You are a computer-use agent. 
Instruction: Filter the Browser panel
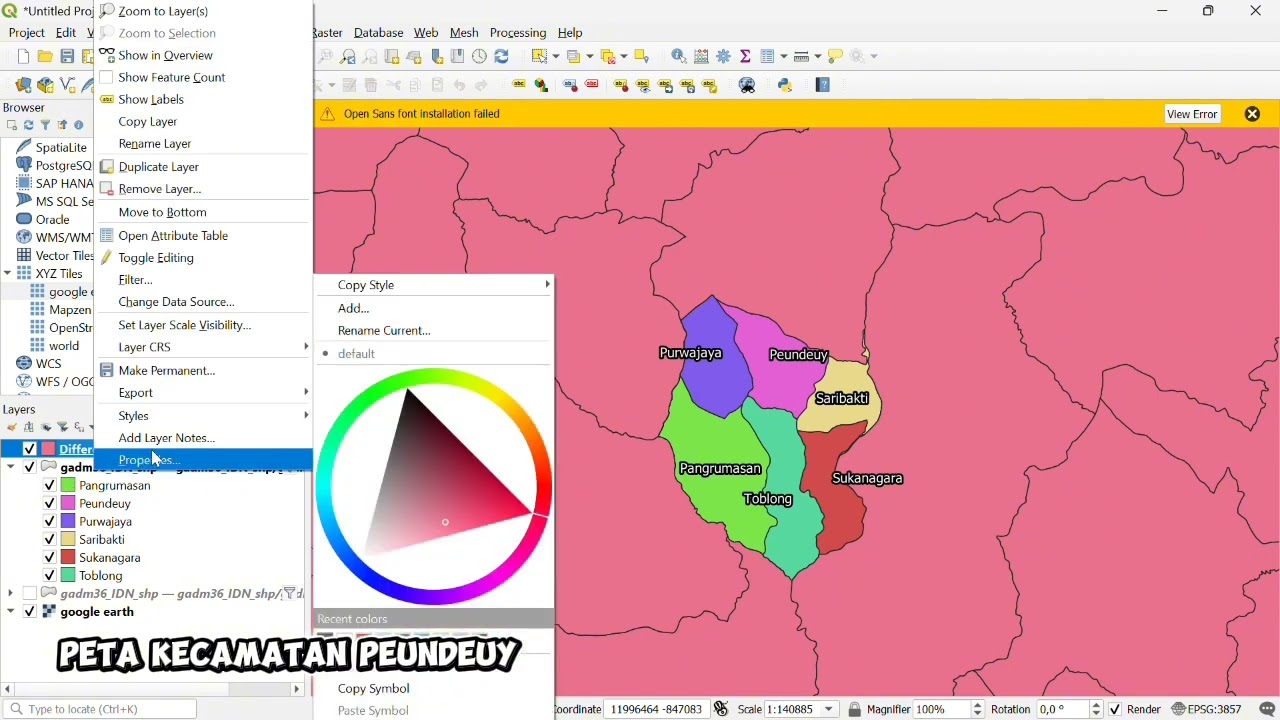(x=45, y=126)
